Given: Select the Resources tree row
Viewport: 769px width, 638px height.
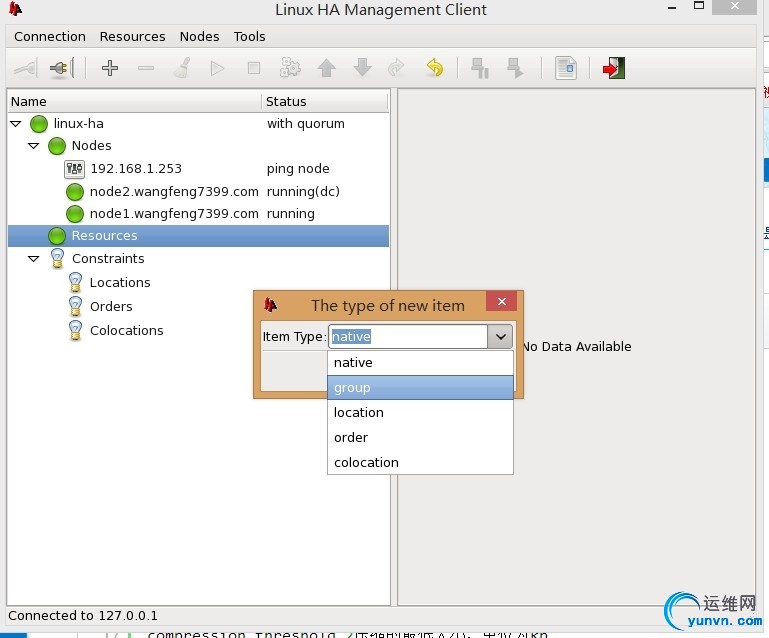Looking at the screenshot, I should point(199,236).
